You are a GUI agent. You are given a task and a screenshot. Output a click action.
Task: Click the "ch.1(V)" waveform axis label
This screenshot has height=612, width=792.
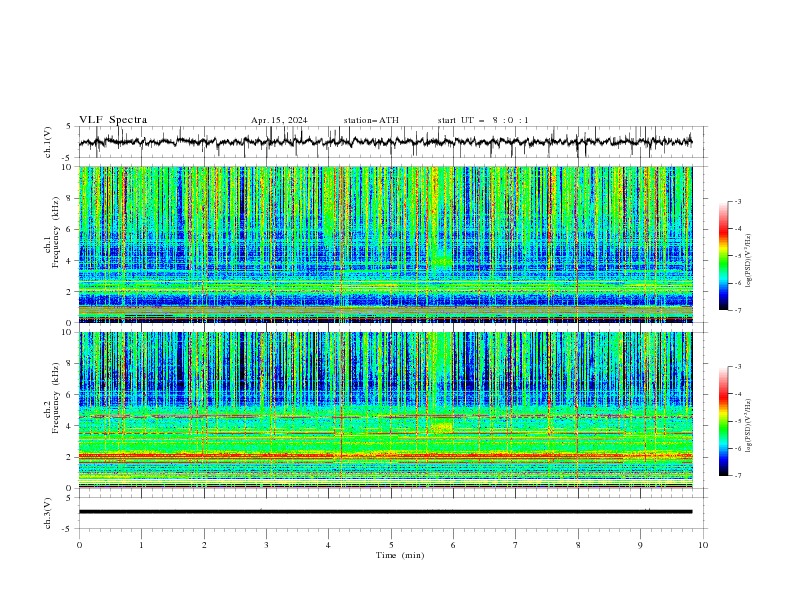click(x=48, y=142)
